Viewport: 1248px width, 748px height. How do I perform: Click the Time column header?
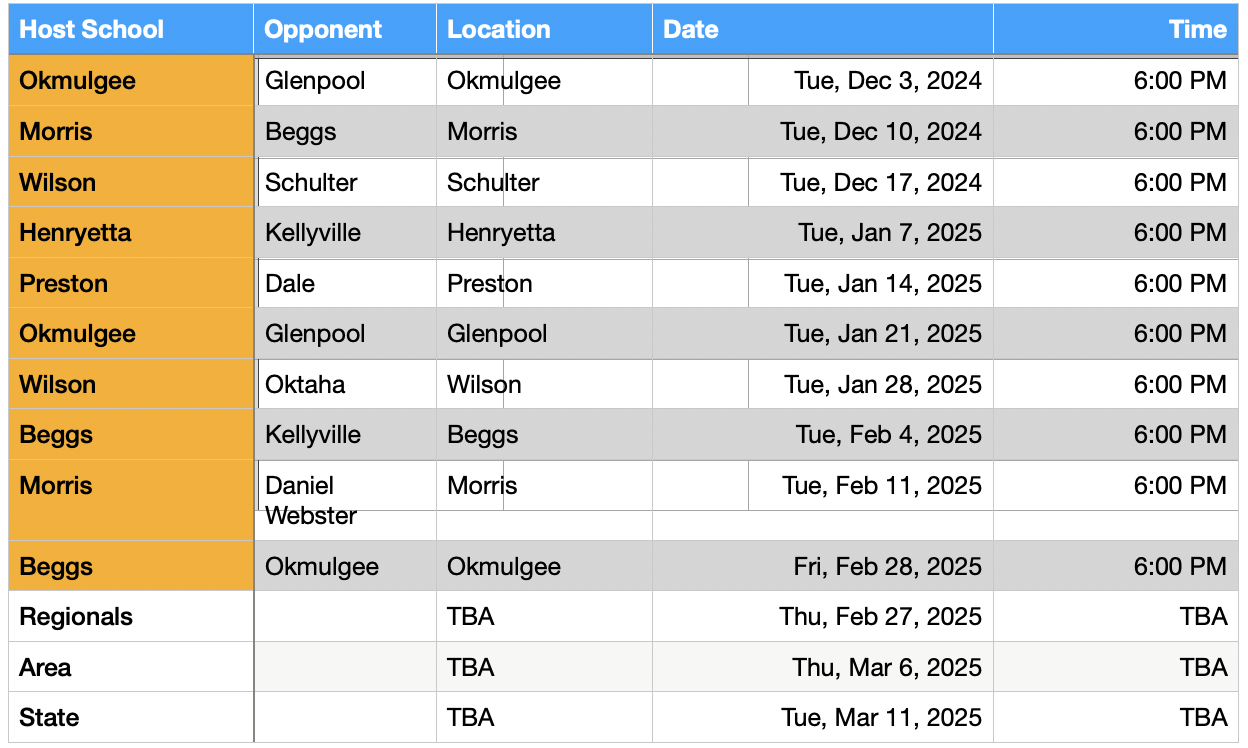pyautogui.click(x=1116, y=29)
